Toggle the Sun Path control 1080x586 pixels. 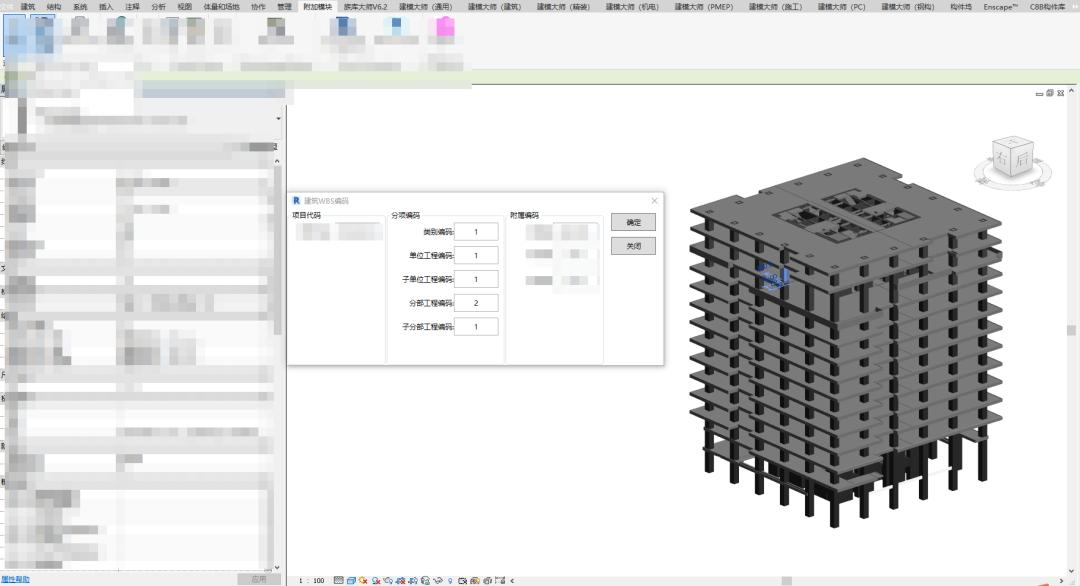tap(363, 580)
